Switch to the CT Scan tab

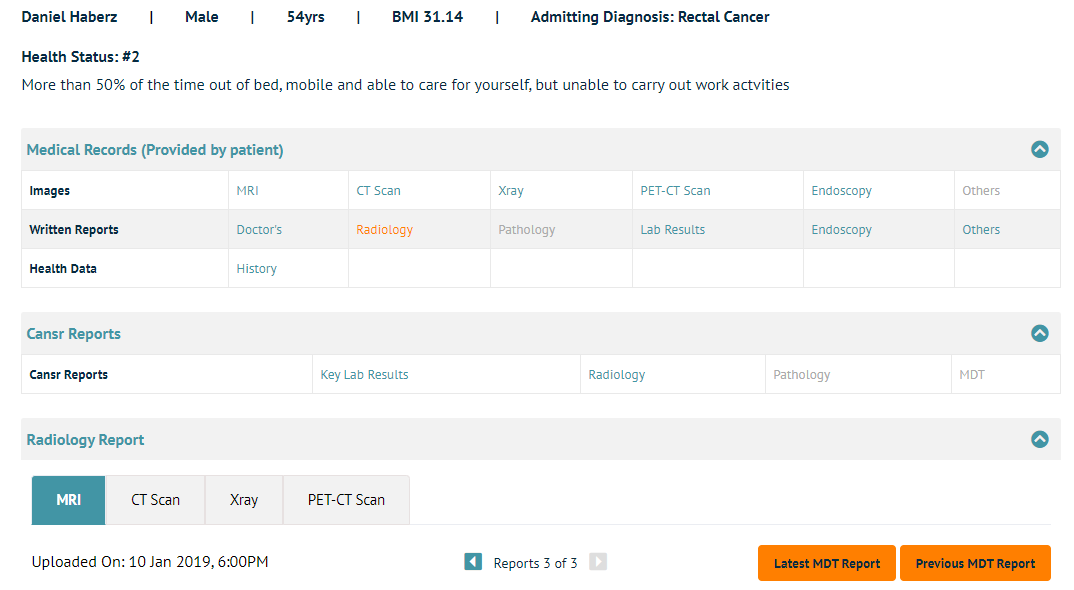pos(156,500)
